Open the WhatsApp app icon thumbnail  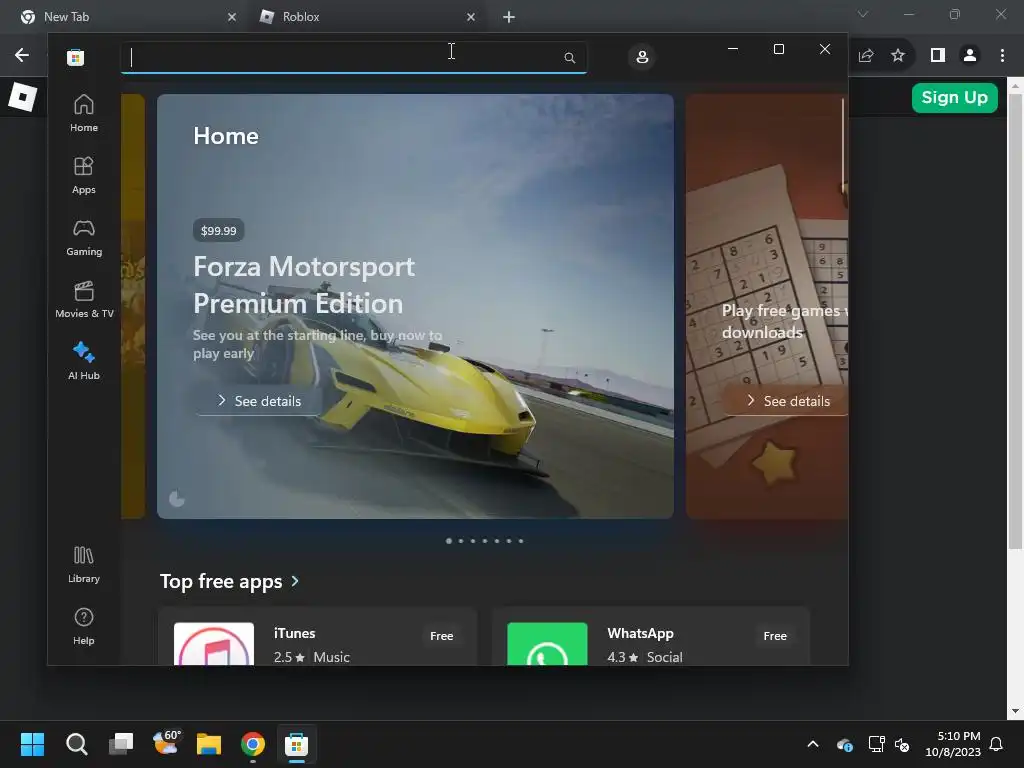pos(547,644)
